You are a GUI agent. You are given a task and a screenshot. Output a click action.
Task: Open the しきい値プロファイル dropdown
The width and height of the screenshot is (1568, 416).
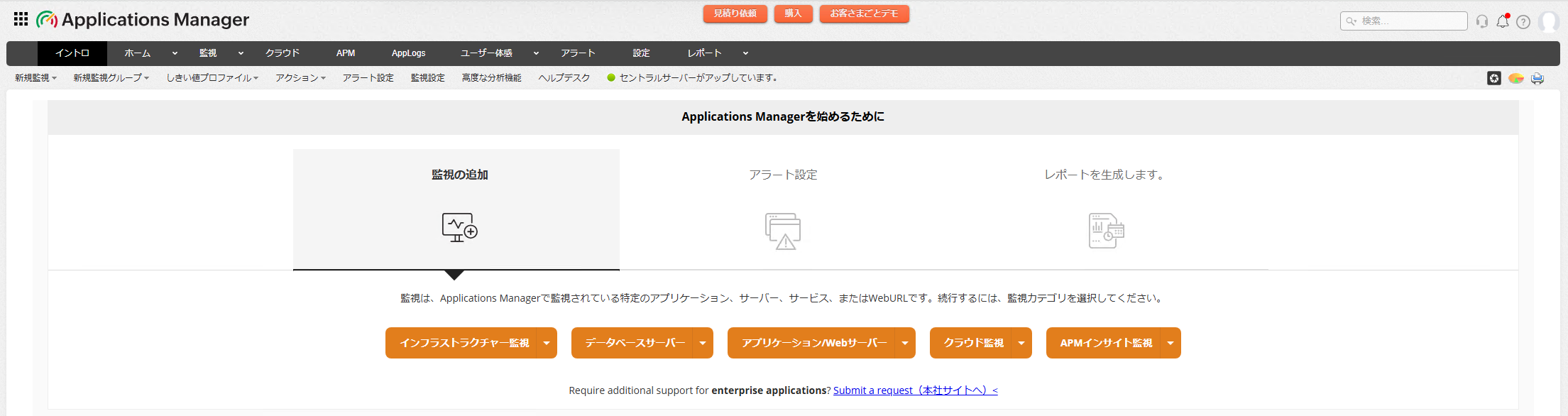[212, 78]
